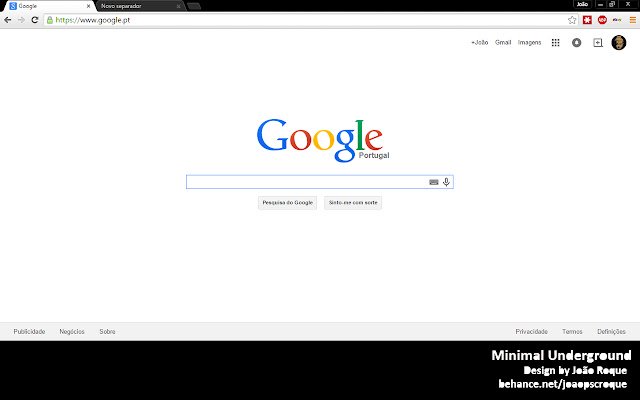Open the red asterisk extension icon

587,20
